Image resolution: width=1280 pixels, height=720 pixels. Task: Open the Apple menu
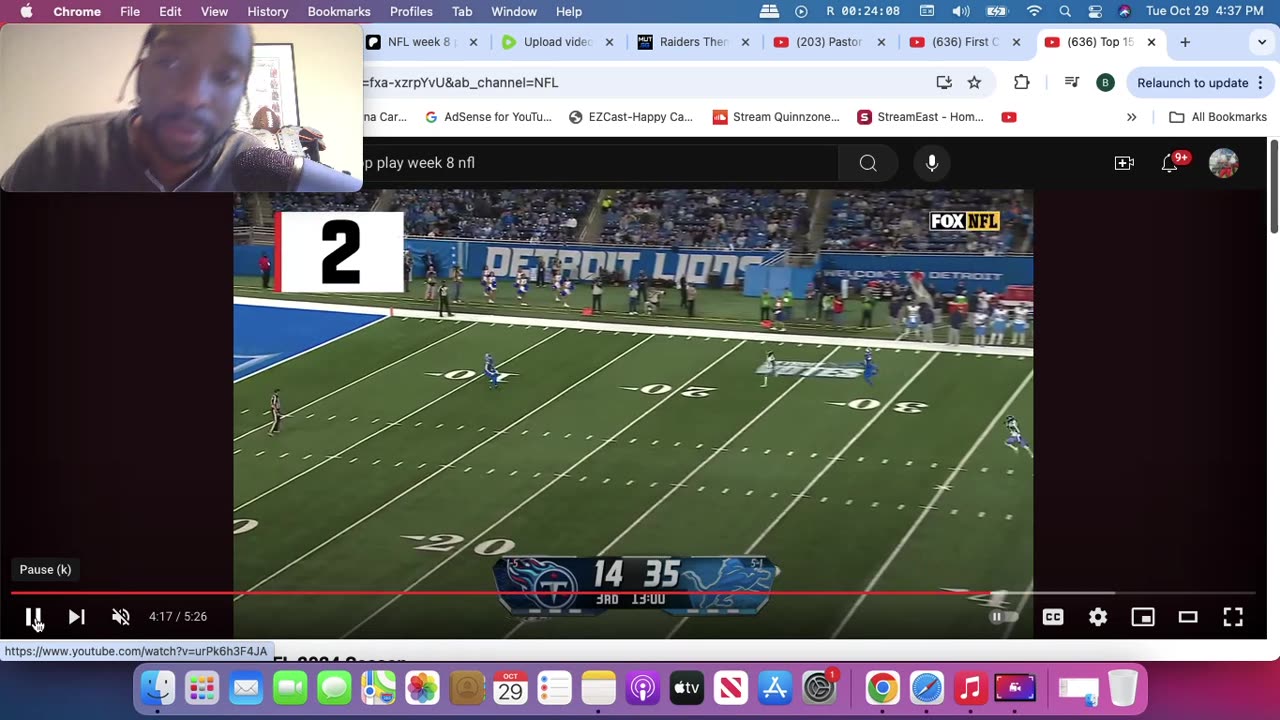(26, 11)
